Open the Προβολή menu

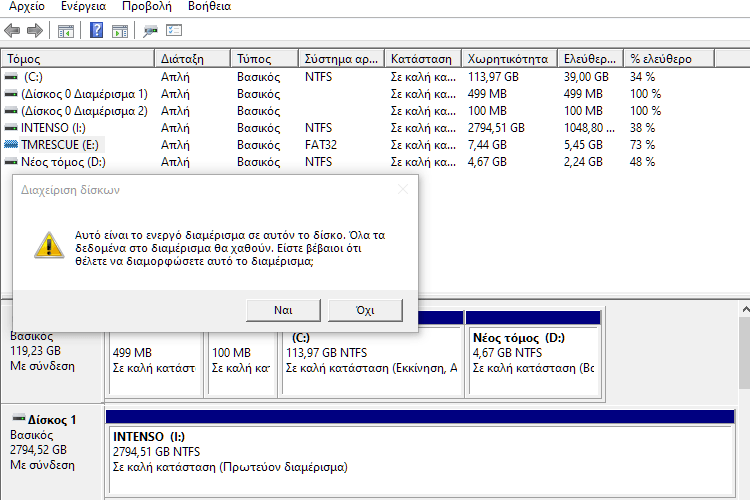click(x=147, y=6)
